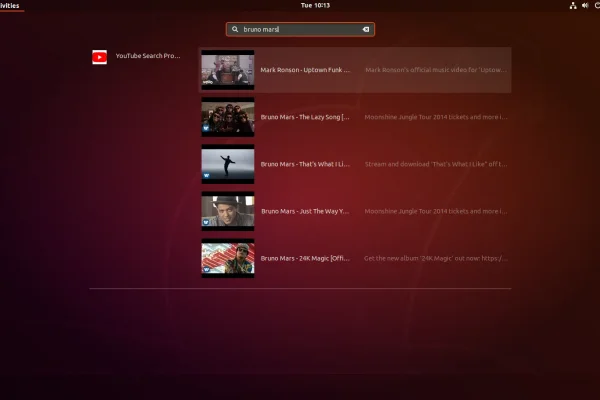Open the network status icon

point(573,5)
